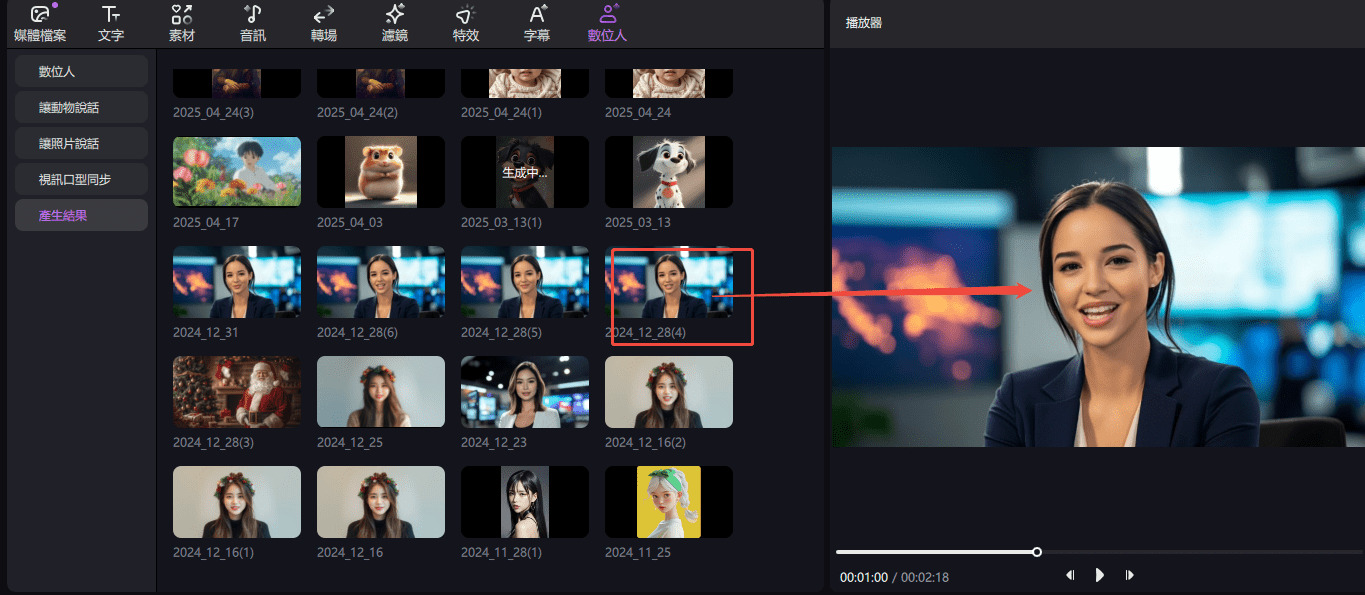This screenshot has height=595, width=1365.
Task: Open the 讓動物說話 category
Action: [81, 107]
